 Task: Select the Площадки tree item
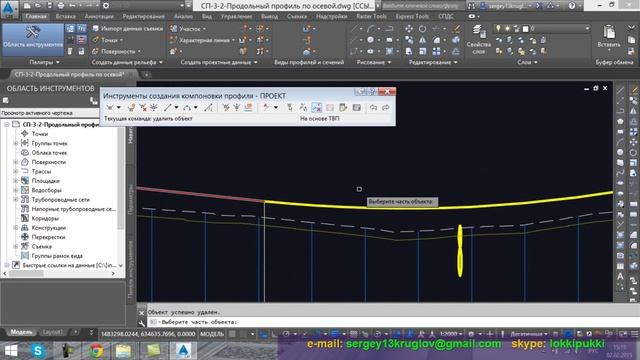pyautogui.click(x=45, y=181)
